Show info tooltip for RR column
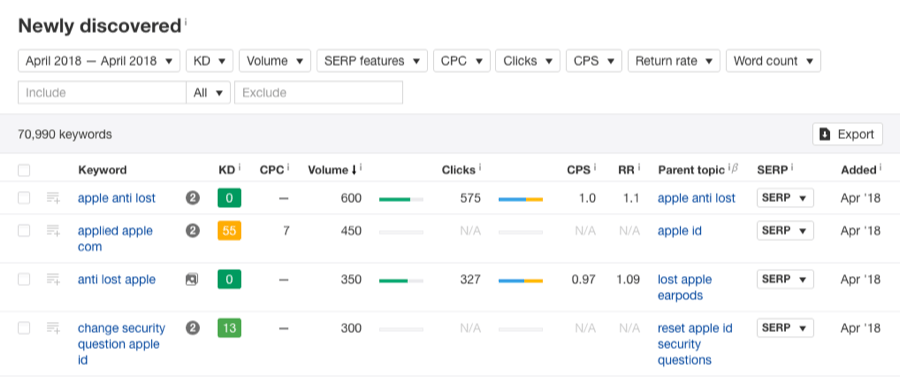The width and height of the screenshot is (900, 377). click(639, 167)
